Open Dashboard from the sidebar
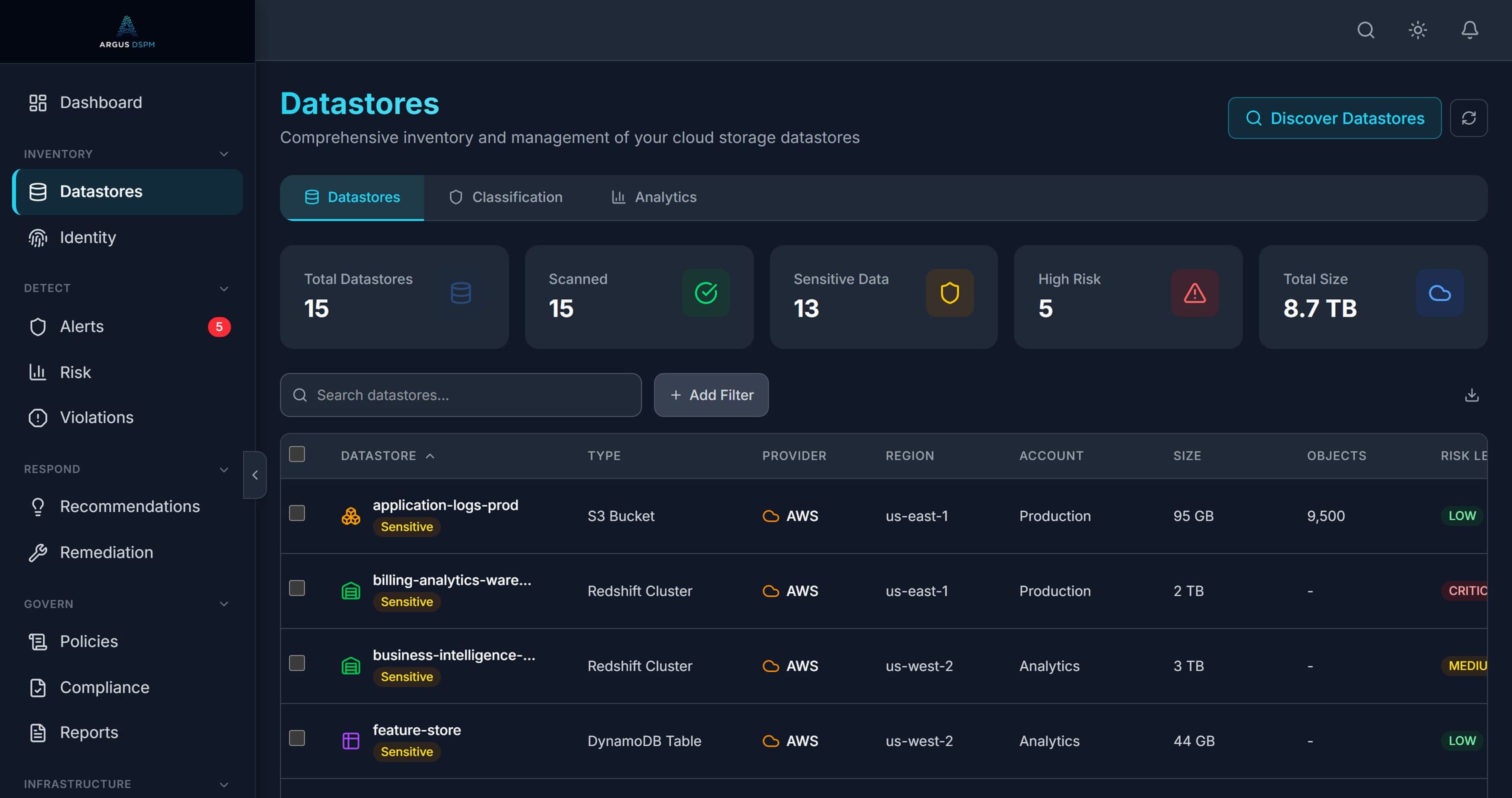 point(127,102)
